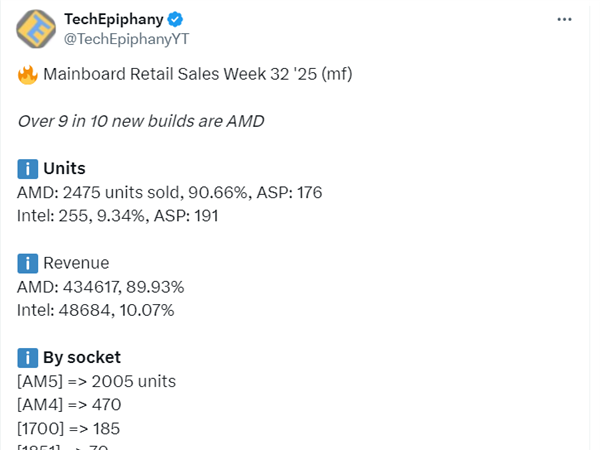Click the Revenue heading text
The height and width of the screenshot is (450, 600).
pos(75,263)
